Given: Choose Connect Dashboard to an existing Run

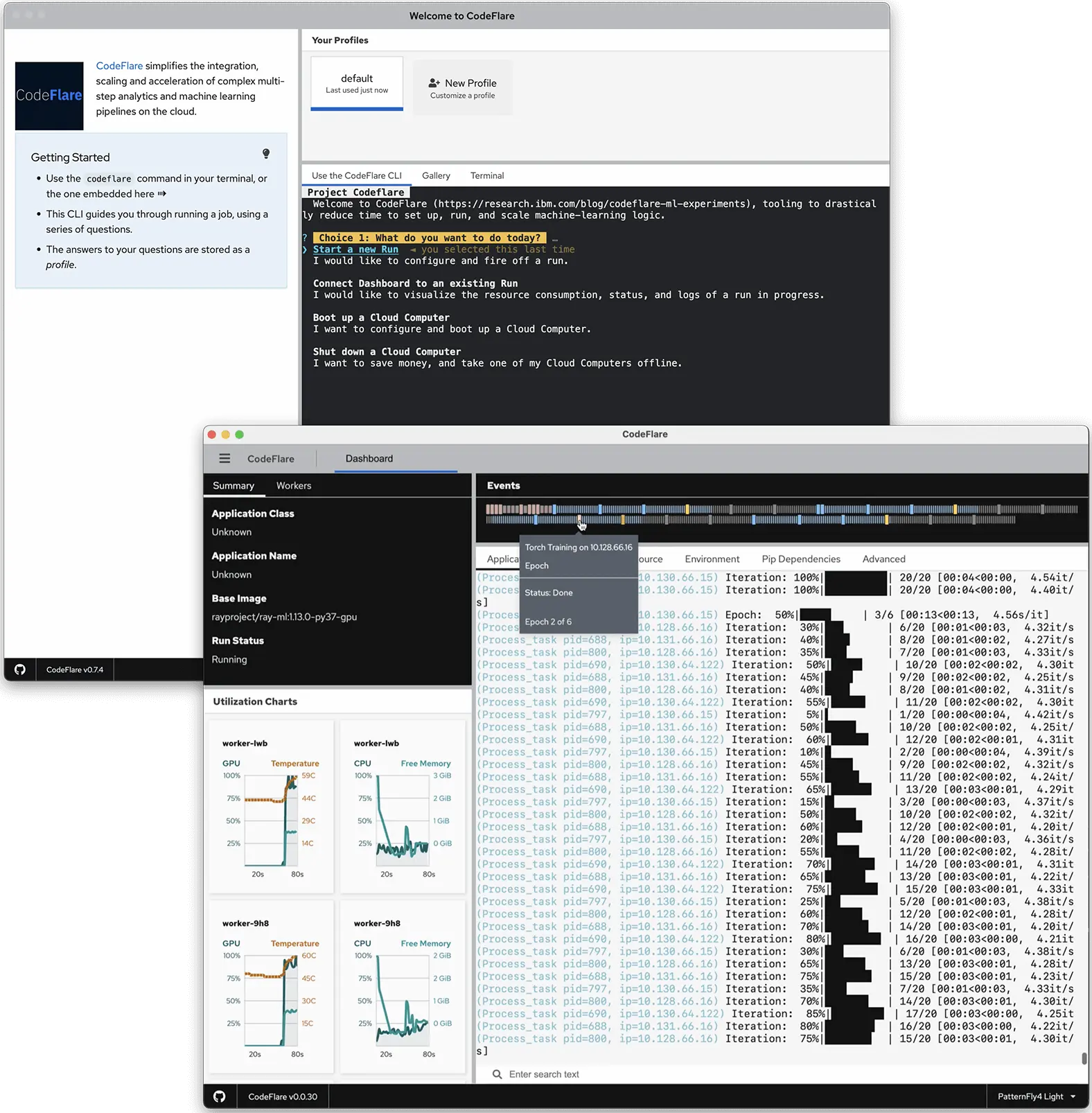Looking at the screenshot, I should tap(415, 283).
